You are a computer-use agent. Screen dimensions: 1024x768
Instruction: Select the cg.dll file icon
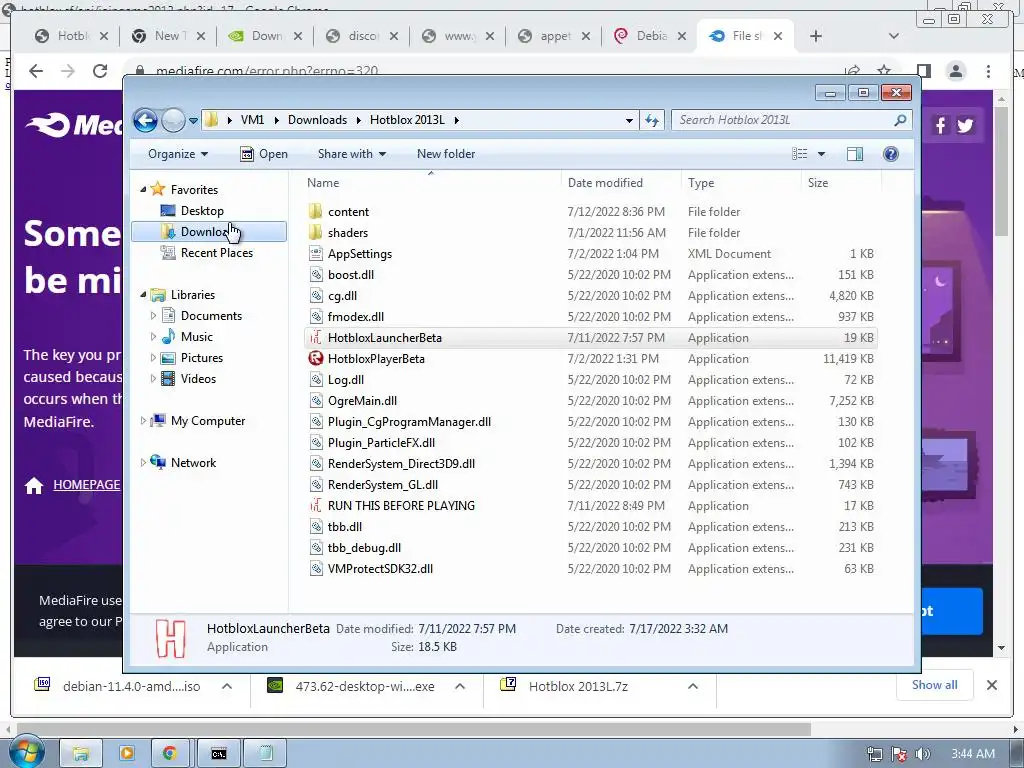point(316,296)
